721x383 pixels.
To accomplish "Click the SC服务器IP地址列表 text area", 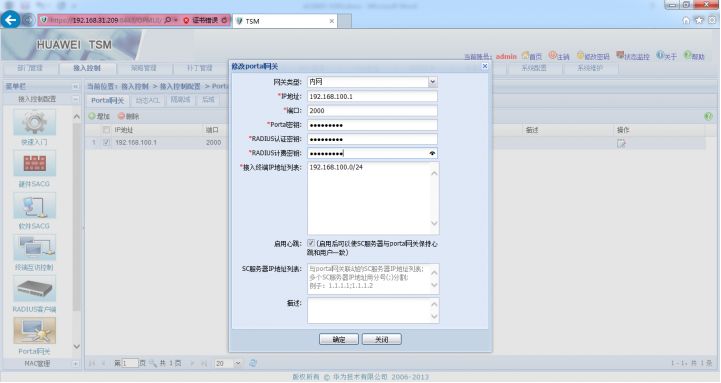I will [x=373, y=279].
